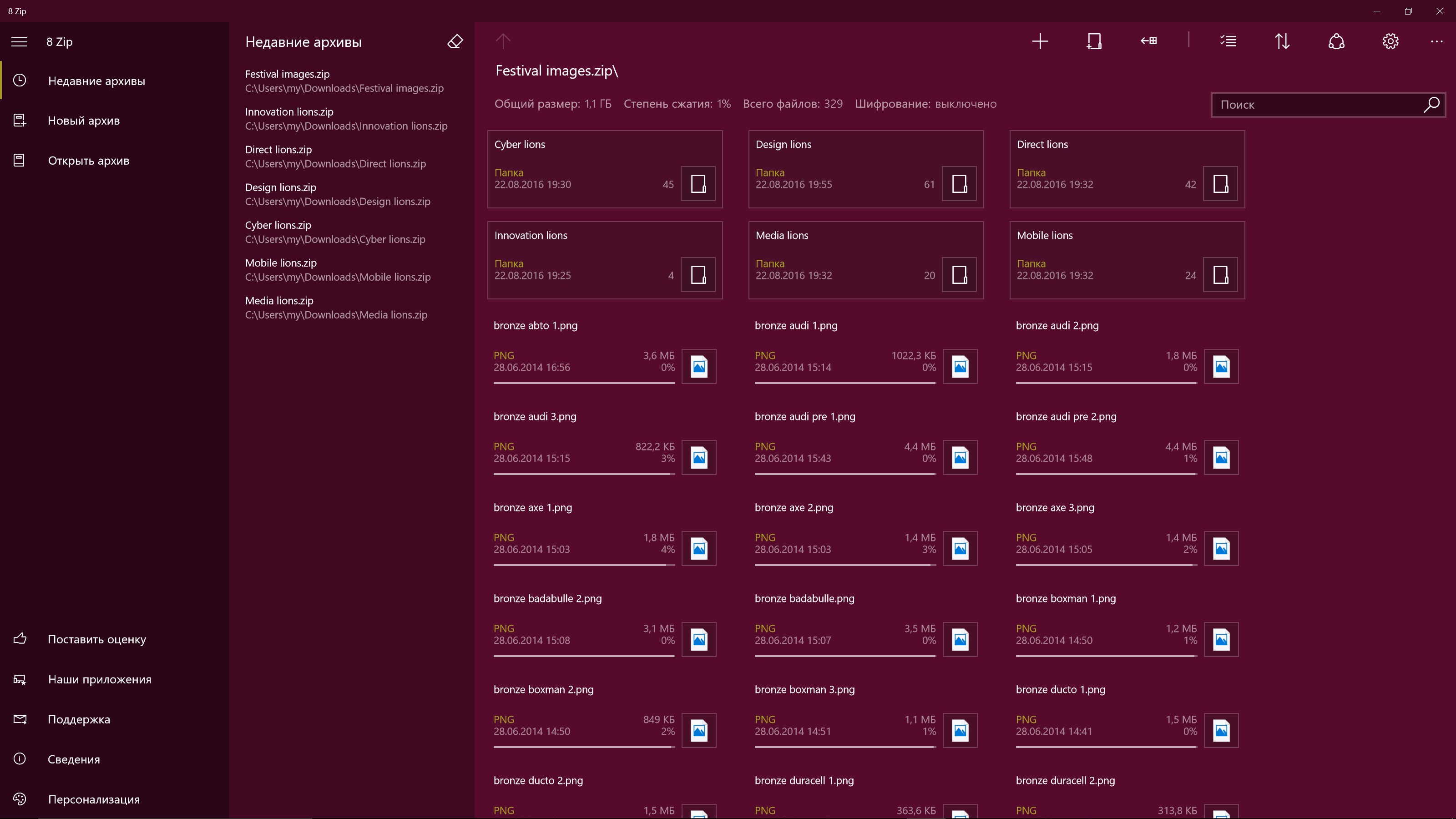Select file bronze boxman 2.png

[x=605, y=715]
